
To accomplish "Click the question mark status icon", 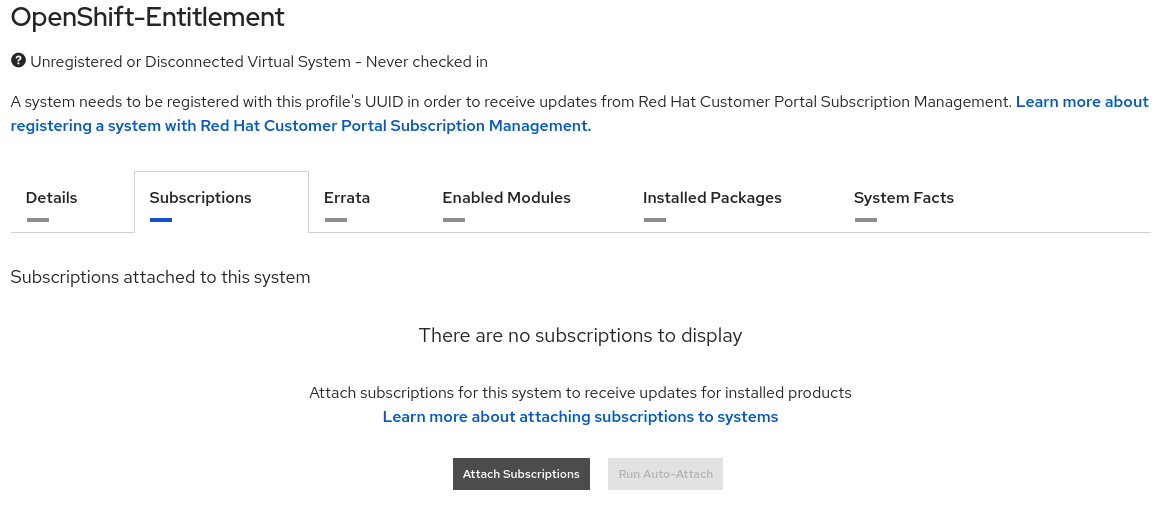I will 18,61.
